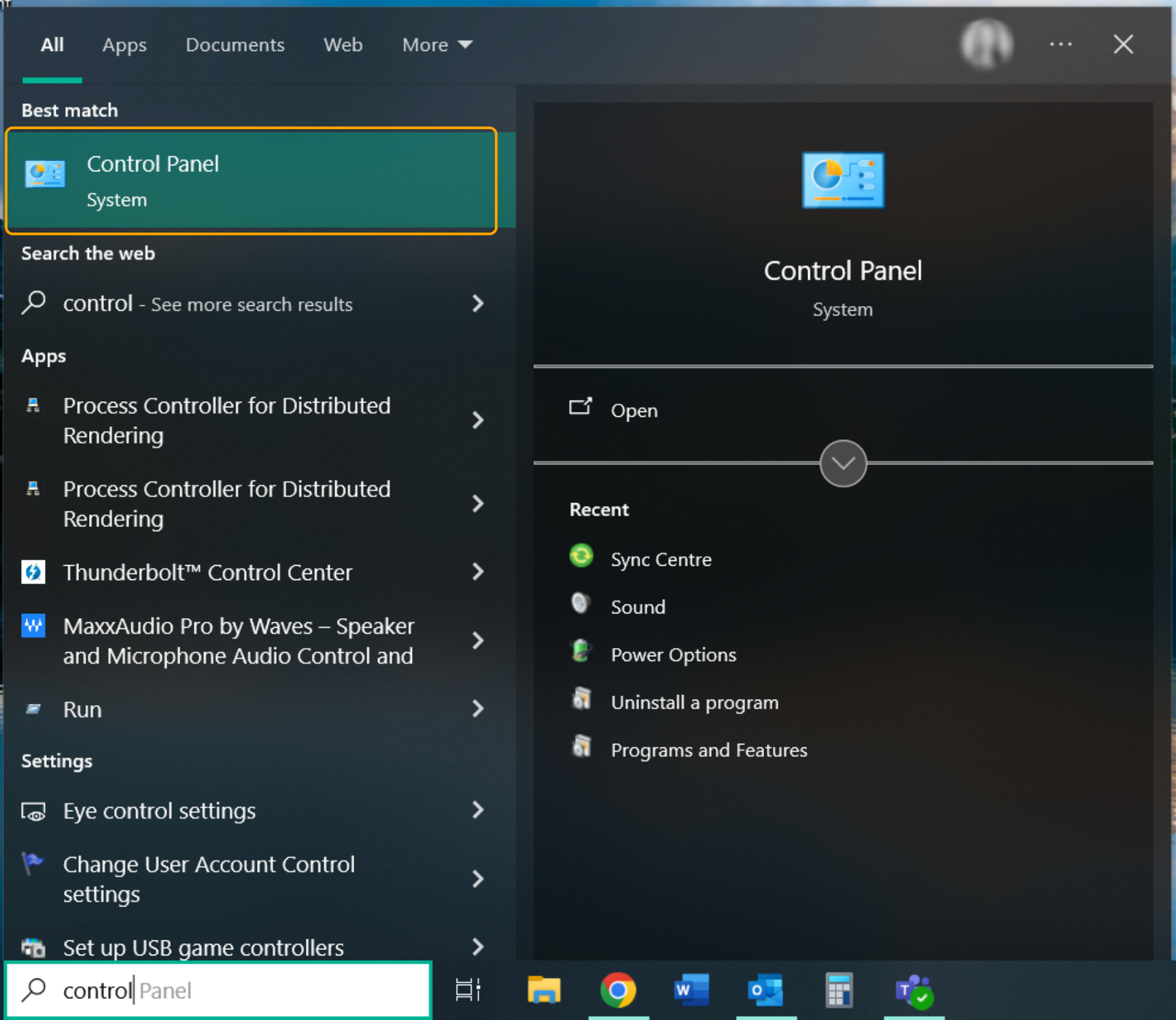Screen dimensions: 1176x1020
Task: Open recent item Programs and Features
Action: click(709, 750)
